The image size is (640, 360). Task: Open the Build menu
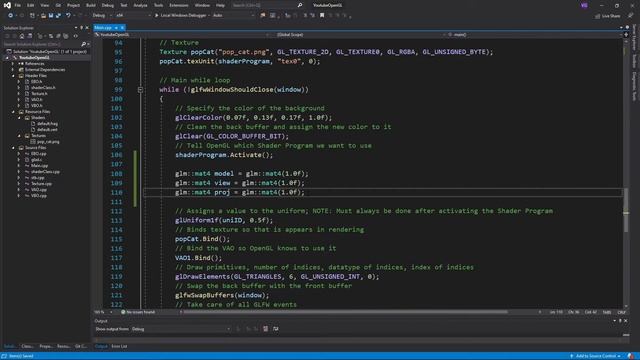(x=91, y=5)
